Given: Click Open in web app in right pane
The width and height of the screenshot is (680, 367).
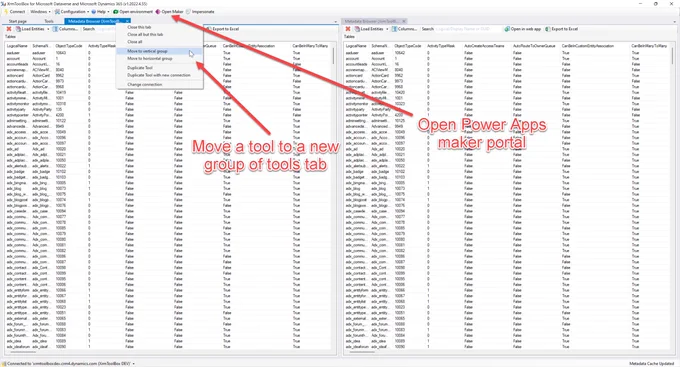Looking at the screenshot, I should (x=523, y=29).
